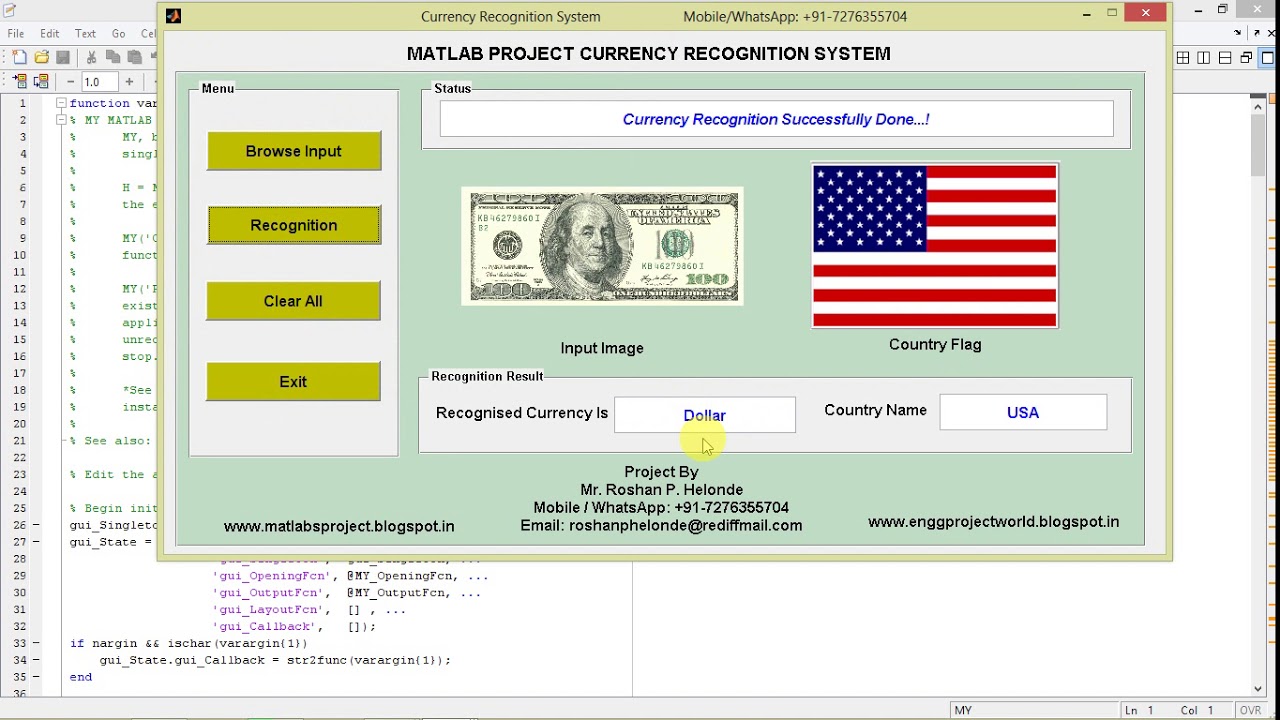
Task: Click the breakpoint dash at line 33
Action: coord(37,643)
